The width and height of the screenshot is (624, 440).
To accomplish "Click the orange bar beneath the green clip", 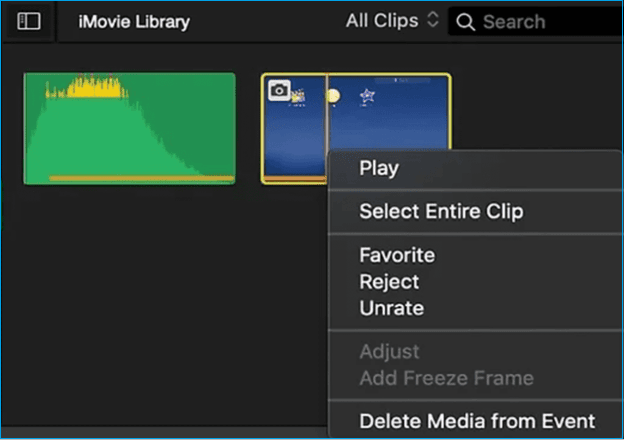I will tap(140, 178).
